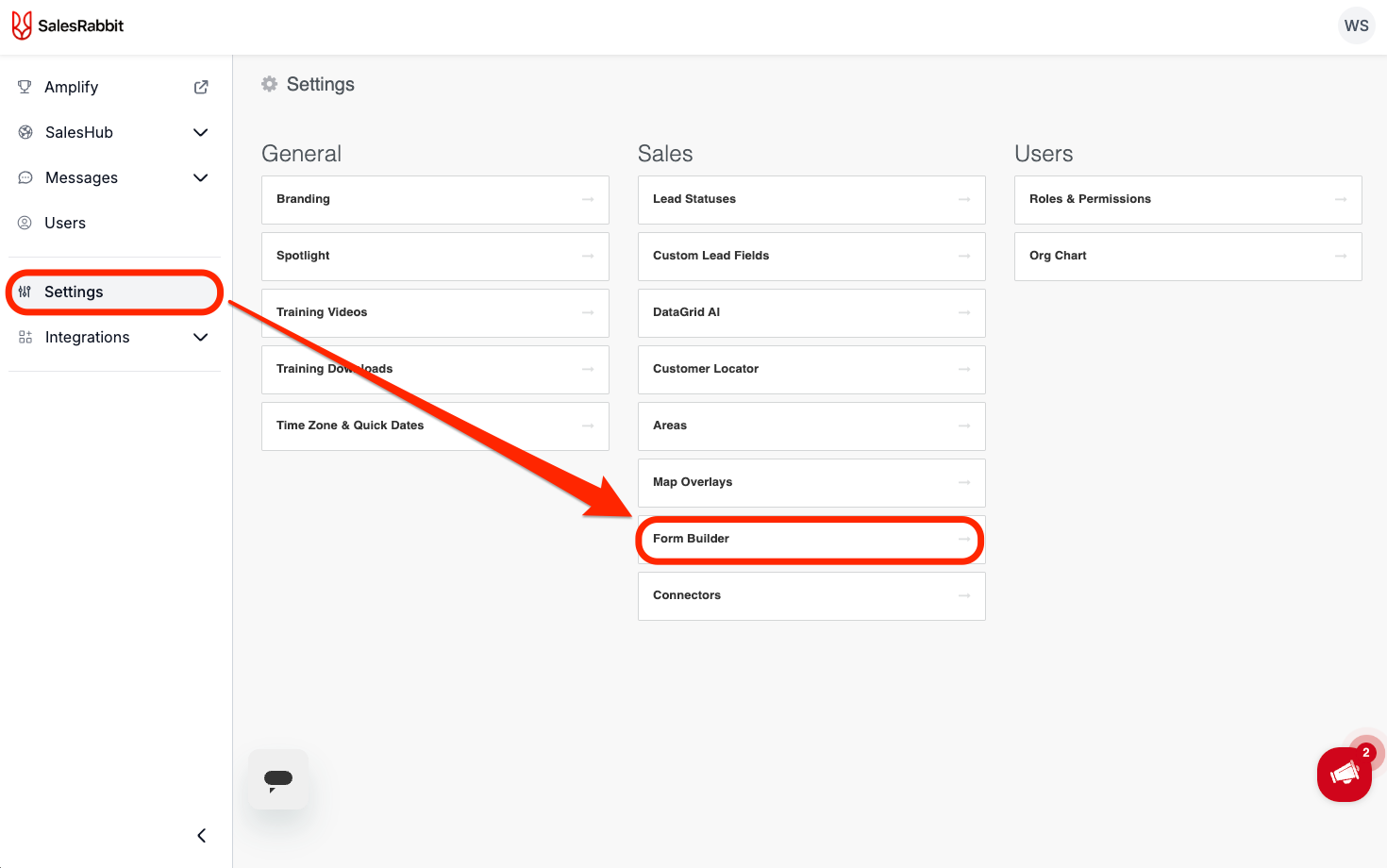This screenshot has height=868, width=1387.
Task: Open Training Videos settings
Action: pos(435,313)
